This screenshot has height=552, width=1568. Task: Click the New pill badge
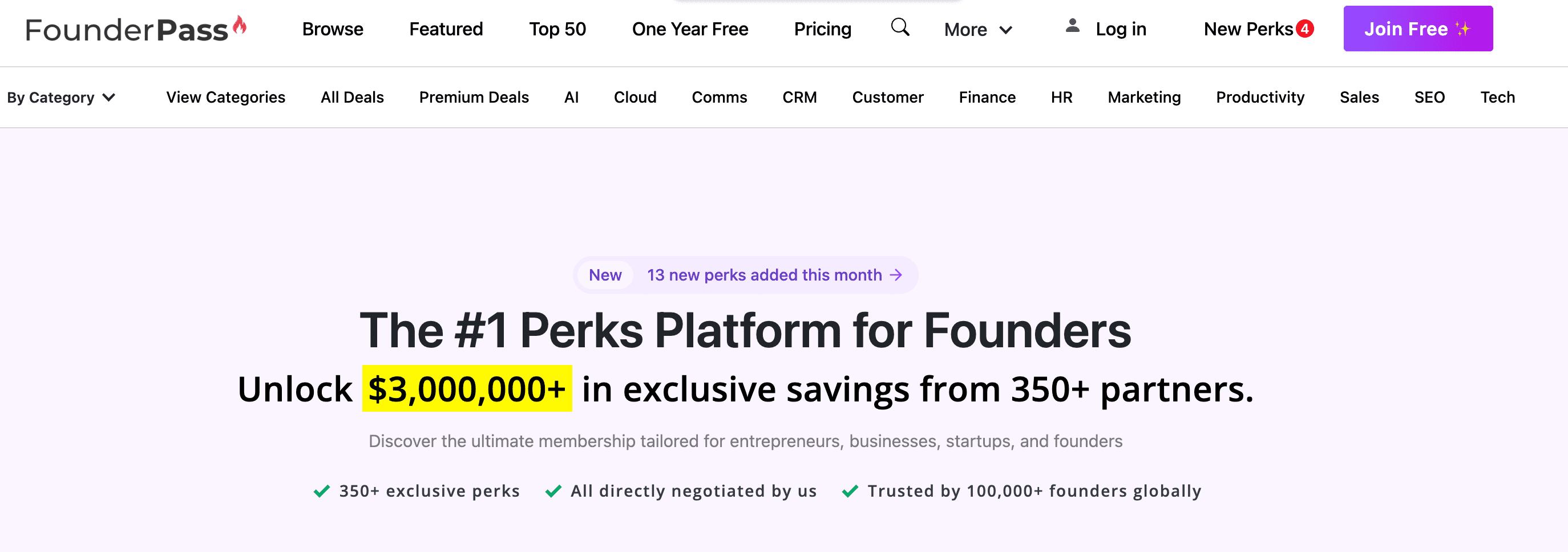click(x=605, y=275)
